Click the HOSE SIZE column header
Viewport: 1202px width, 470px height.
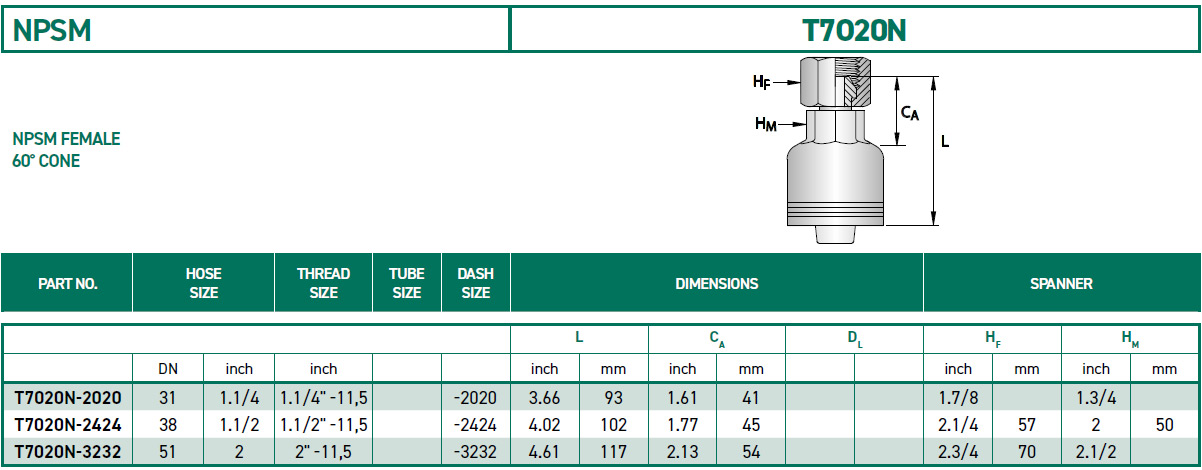point(204,283)
